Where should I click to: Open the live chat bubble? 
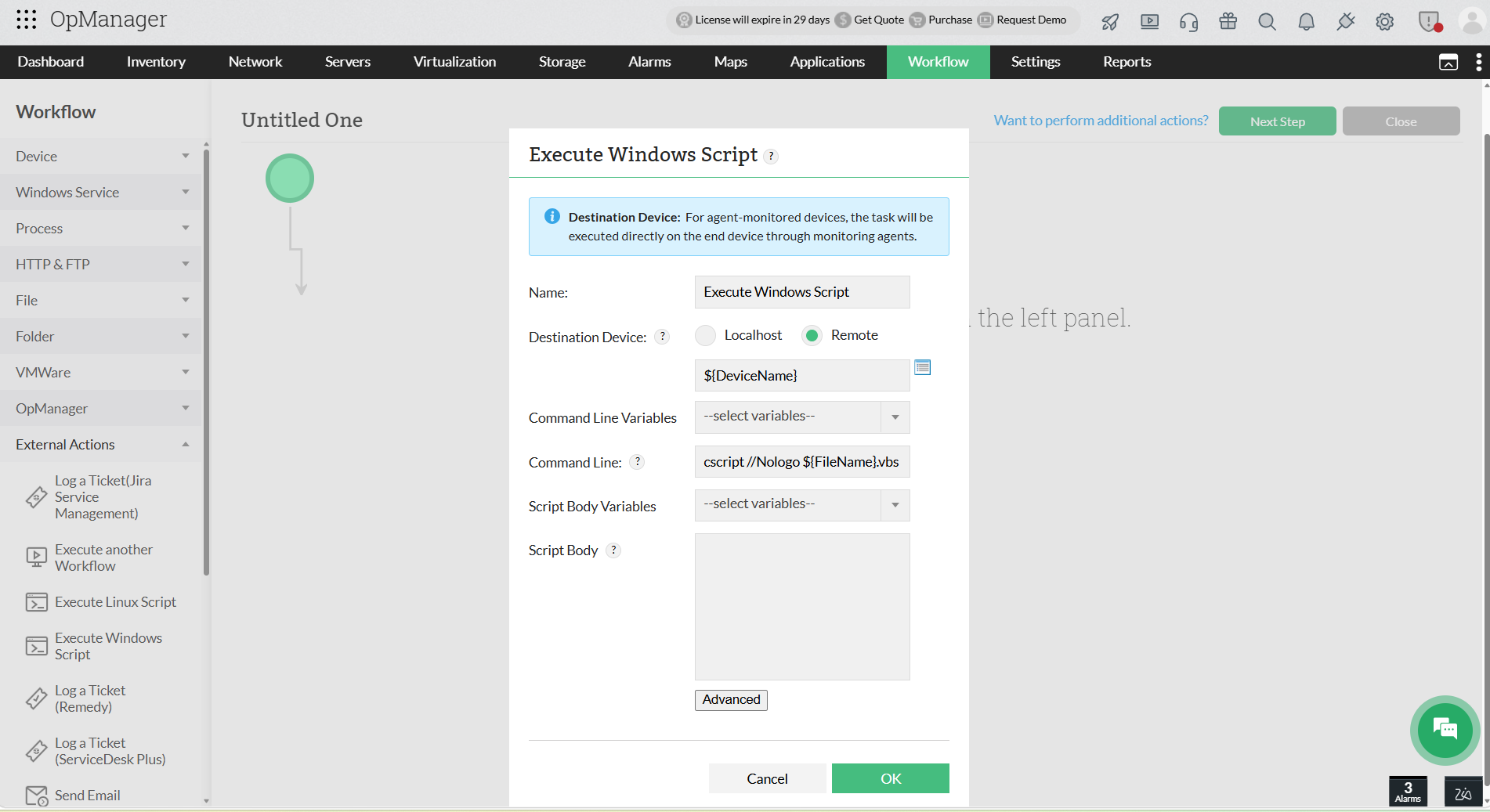[1445, 730]
